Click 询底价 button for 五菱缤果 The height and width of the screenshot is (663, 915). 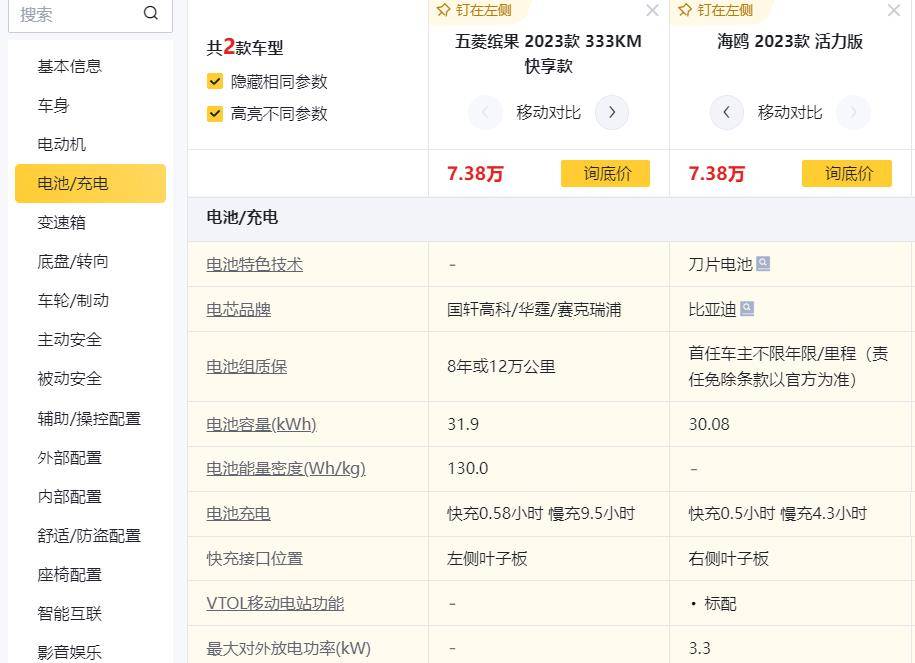[605, 173]
